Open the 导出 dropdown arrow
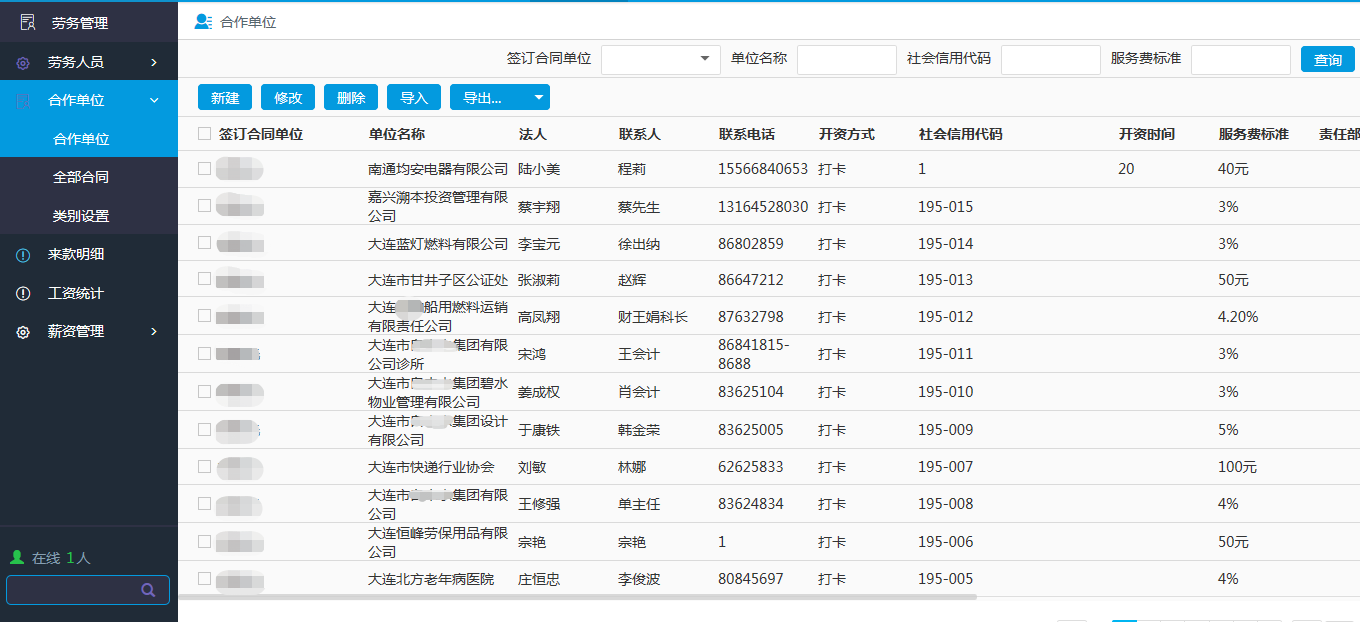Screen dimensions: 1360x622 tap(539, 98)
